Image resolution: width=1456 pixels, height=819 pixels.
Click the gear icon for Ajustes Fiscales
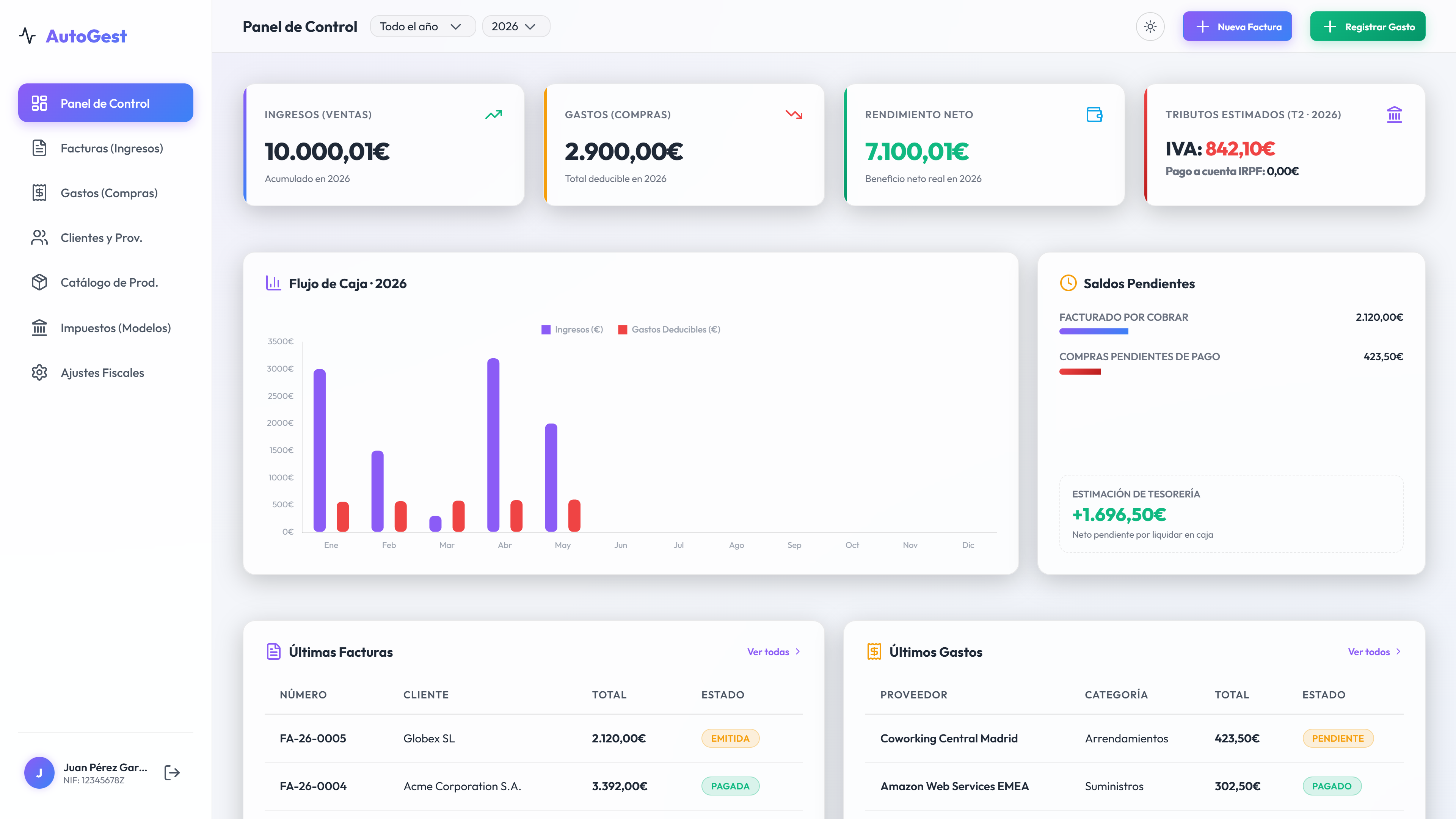click(x=39, y=372)
